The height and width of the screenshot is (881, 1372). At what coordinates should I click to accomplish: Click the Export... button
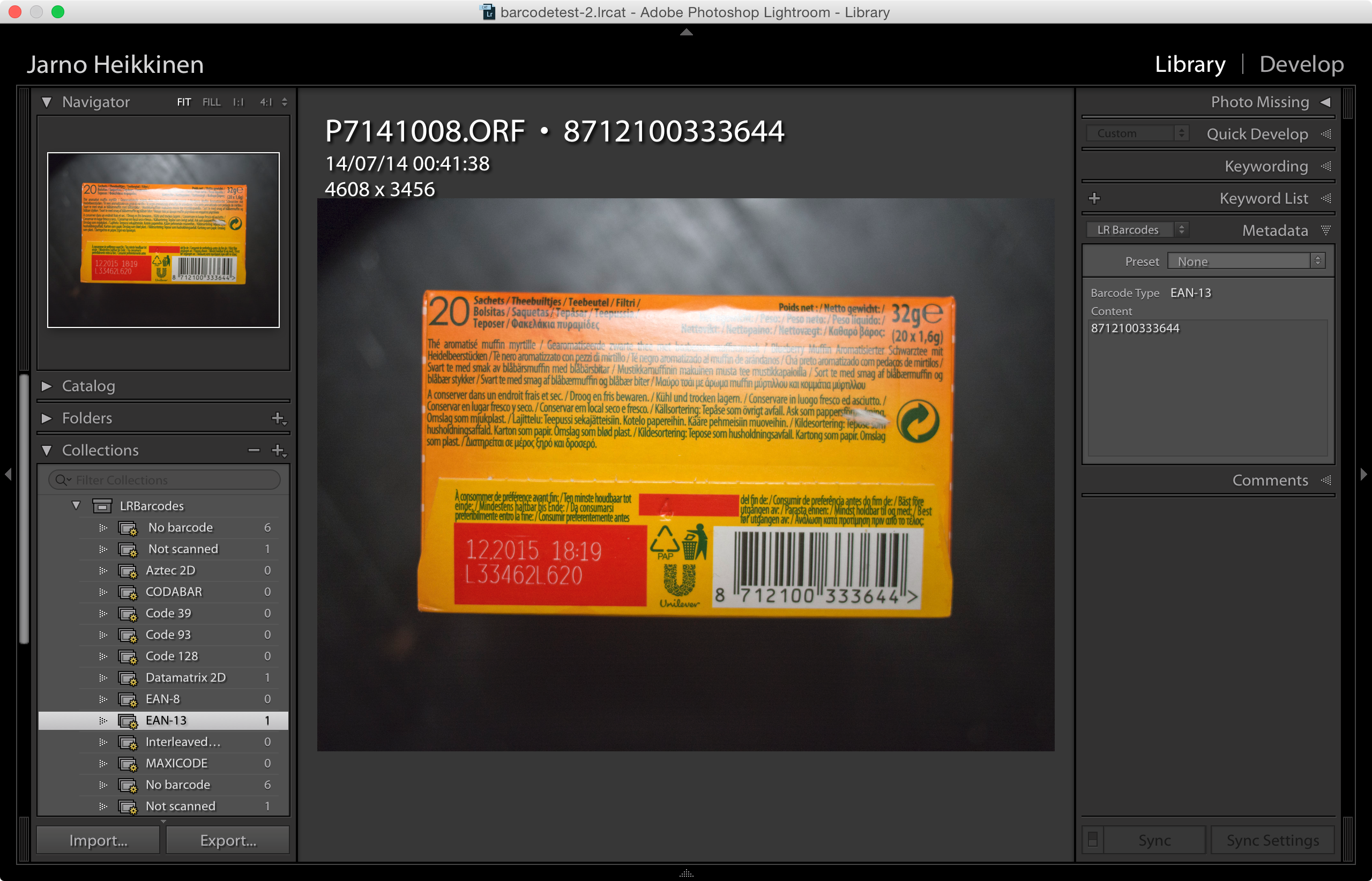pyautogui.click(x=228, y=840)
